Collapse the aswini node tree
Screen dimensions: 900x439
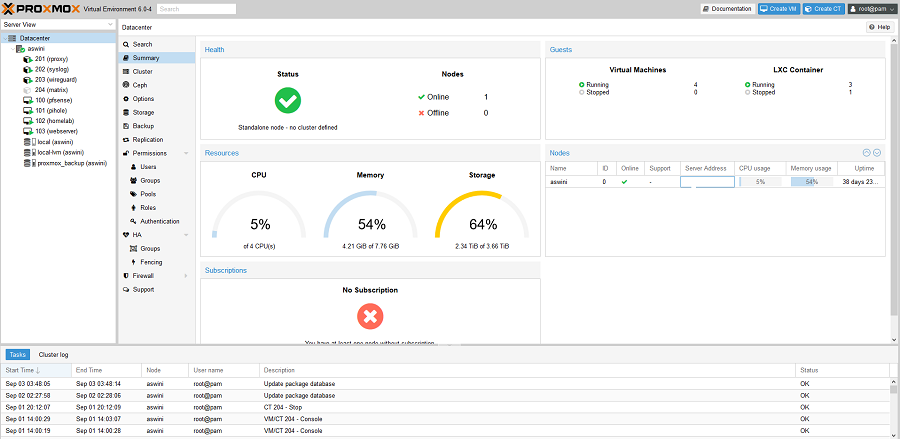(12, 49)
